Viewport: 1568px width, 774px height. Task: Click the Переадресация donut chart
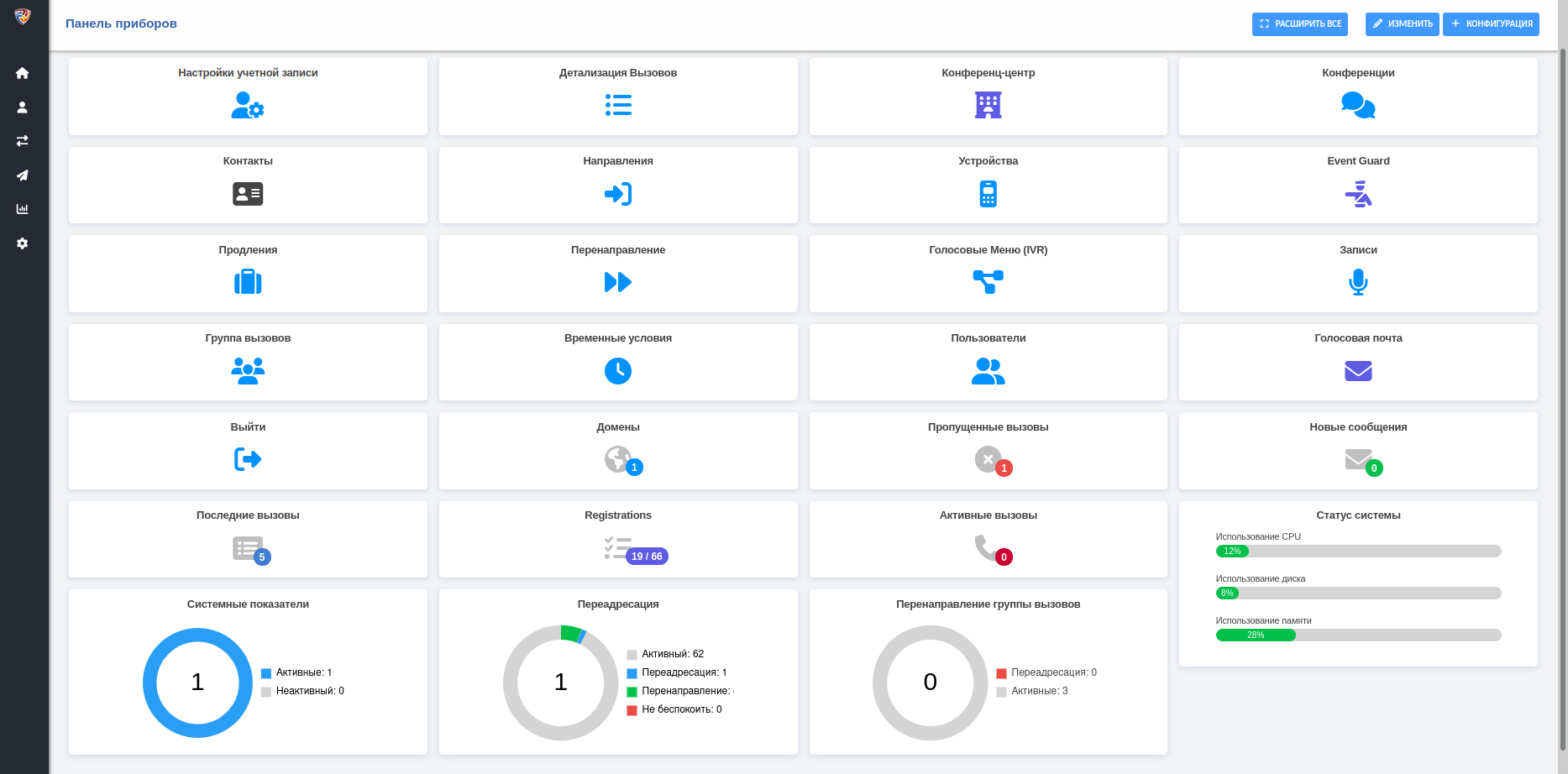point(560,682)
